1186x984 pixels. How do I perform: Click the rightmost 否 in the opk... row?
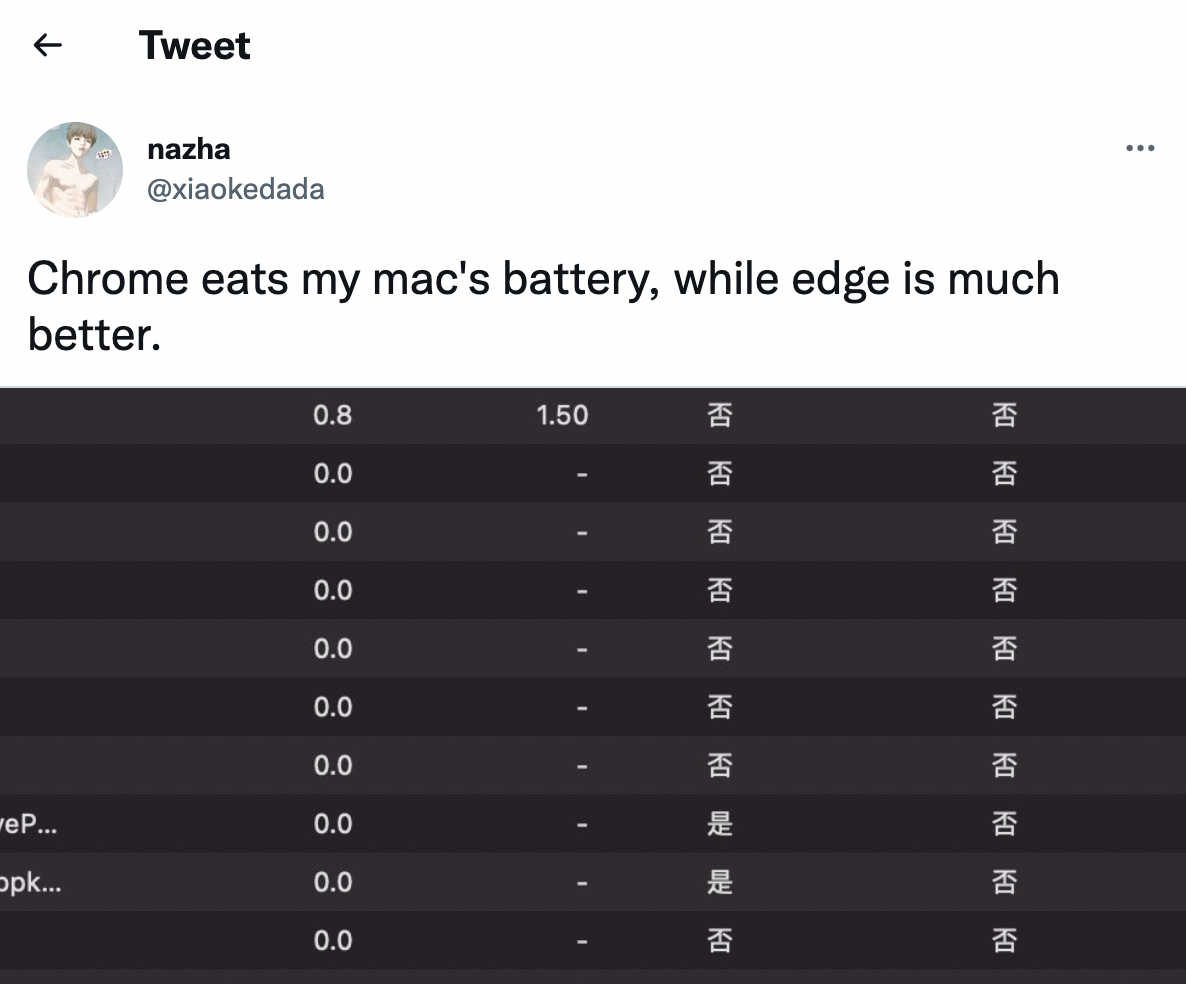click(1004, 882)
